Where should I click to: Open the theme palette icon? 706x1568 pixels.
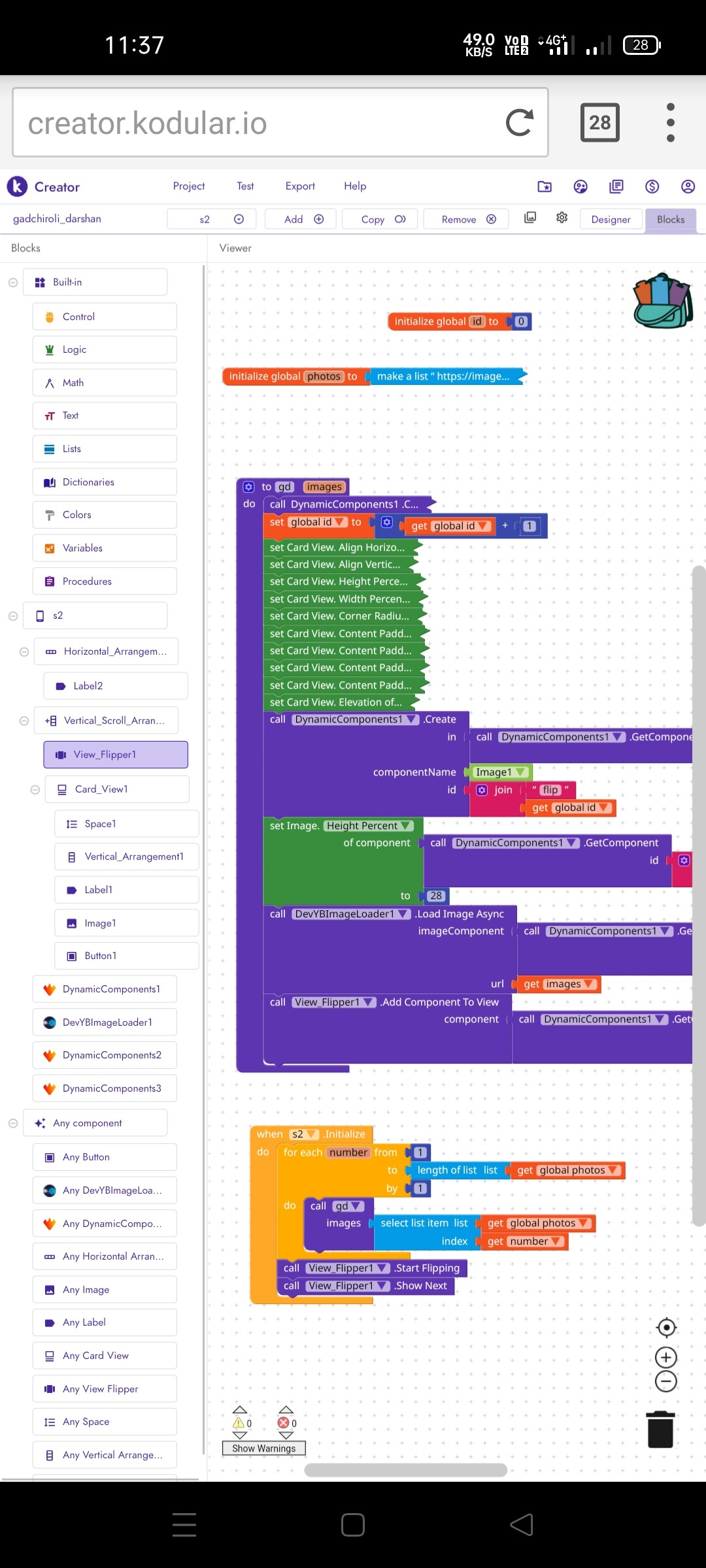coord(580,187)
